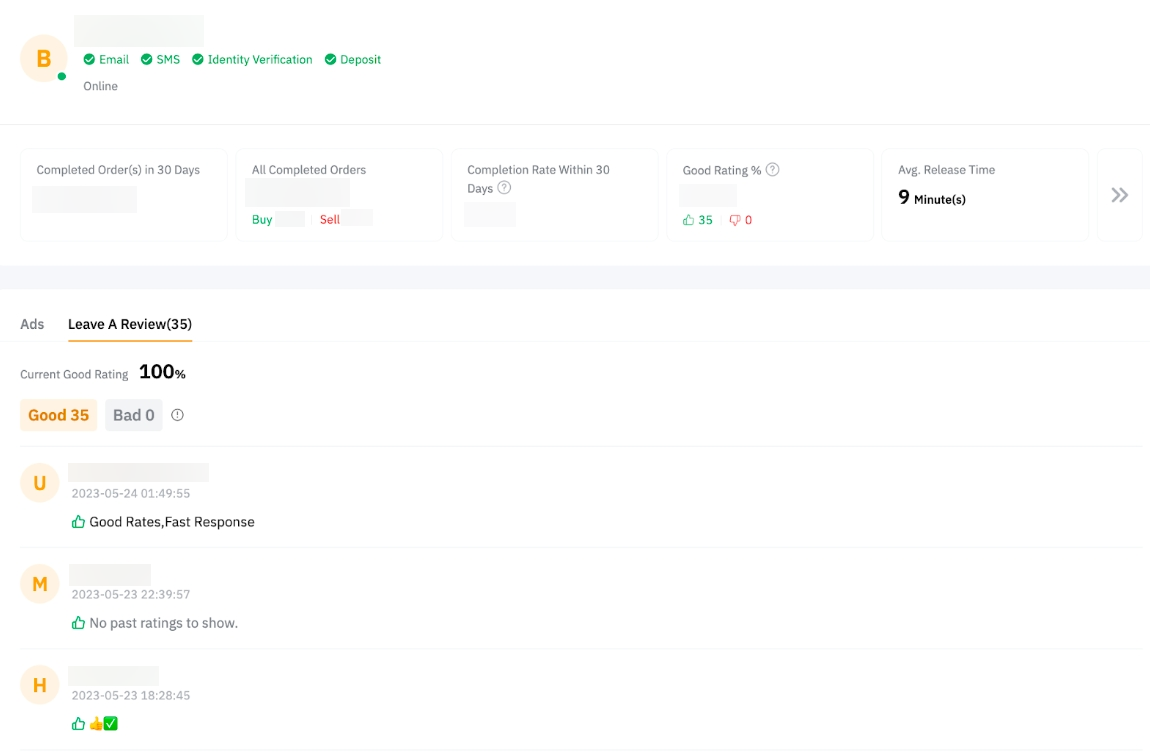Select the Leave A Review(35) tab
This screenshot has width=1150, height=752.
(x=130, y=324)
